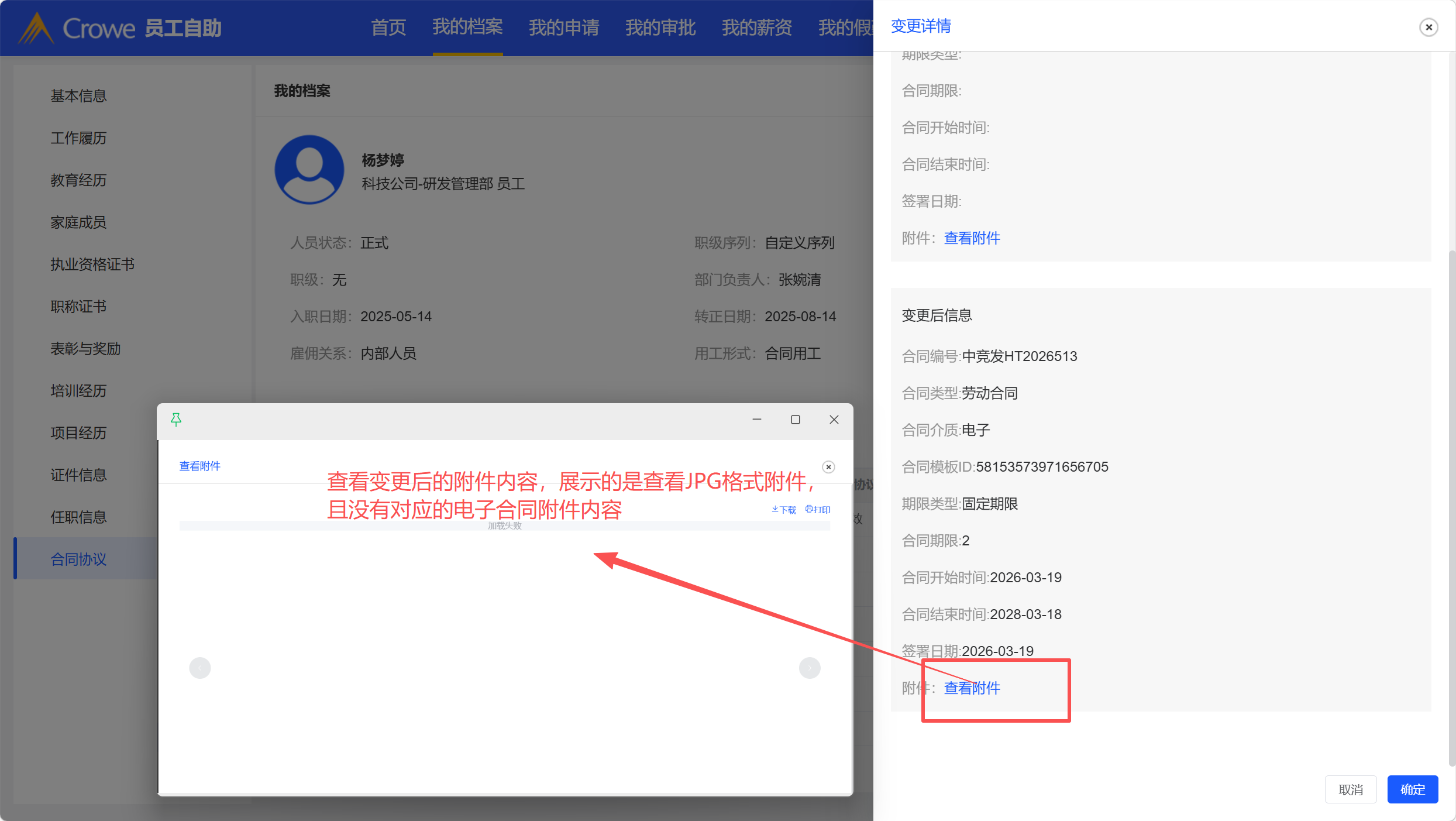This screenshot has height=821, width=1456.
Task: Pin the attachment preview window
Action: pyautogui.click(x=176, y=420)
